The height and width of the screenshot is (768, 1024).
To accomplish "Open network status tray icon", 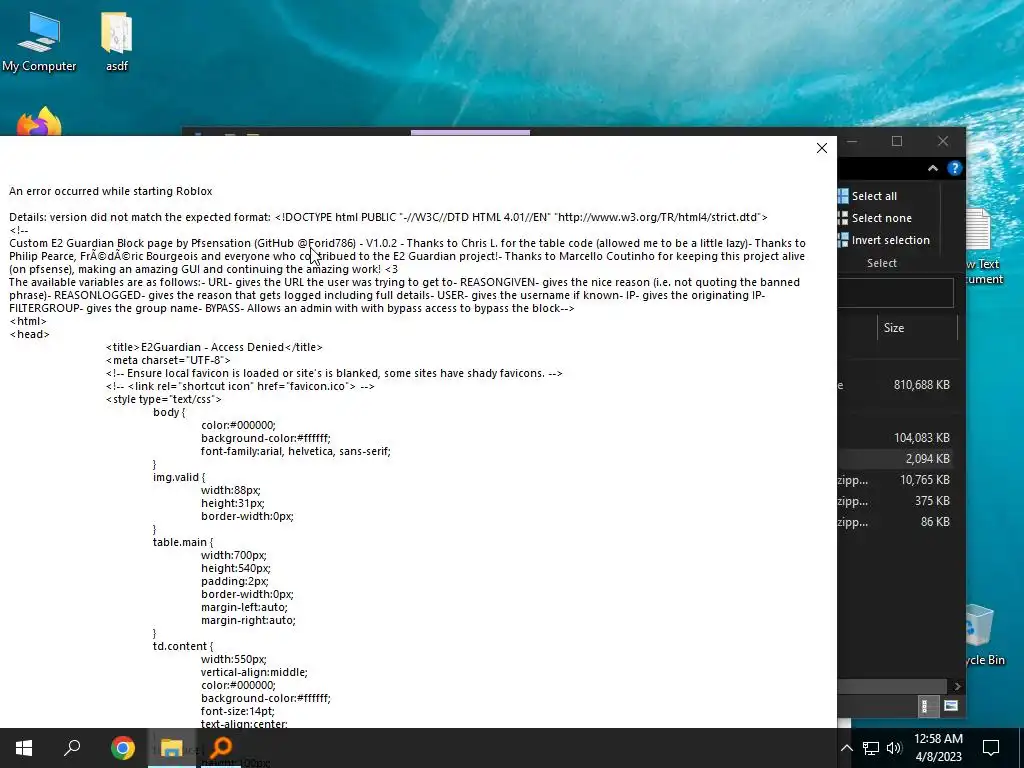I will pos(871,748).
